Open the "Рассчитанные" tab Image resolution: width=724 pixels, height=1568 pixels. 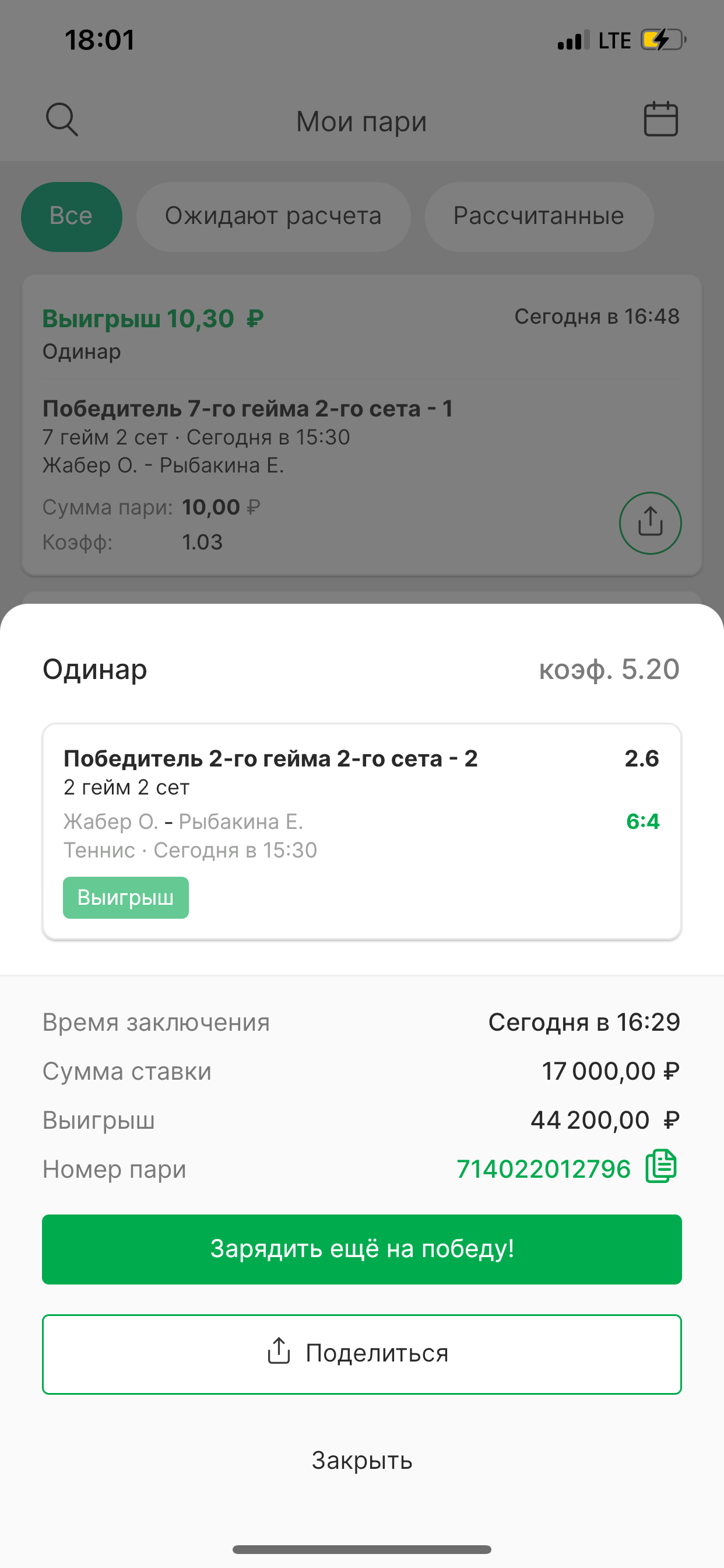(x=539, y=216)
